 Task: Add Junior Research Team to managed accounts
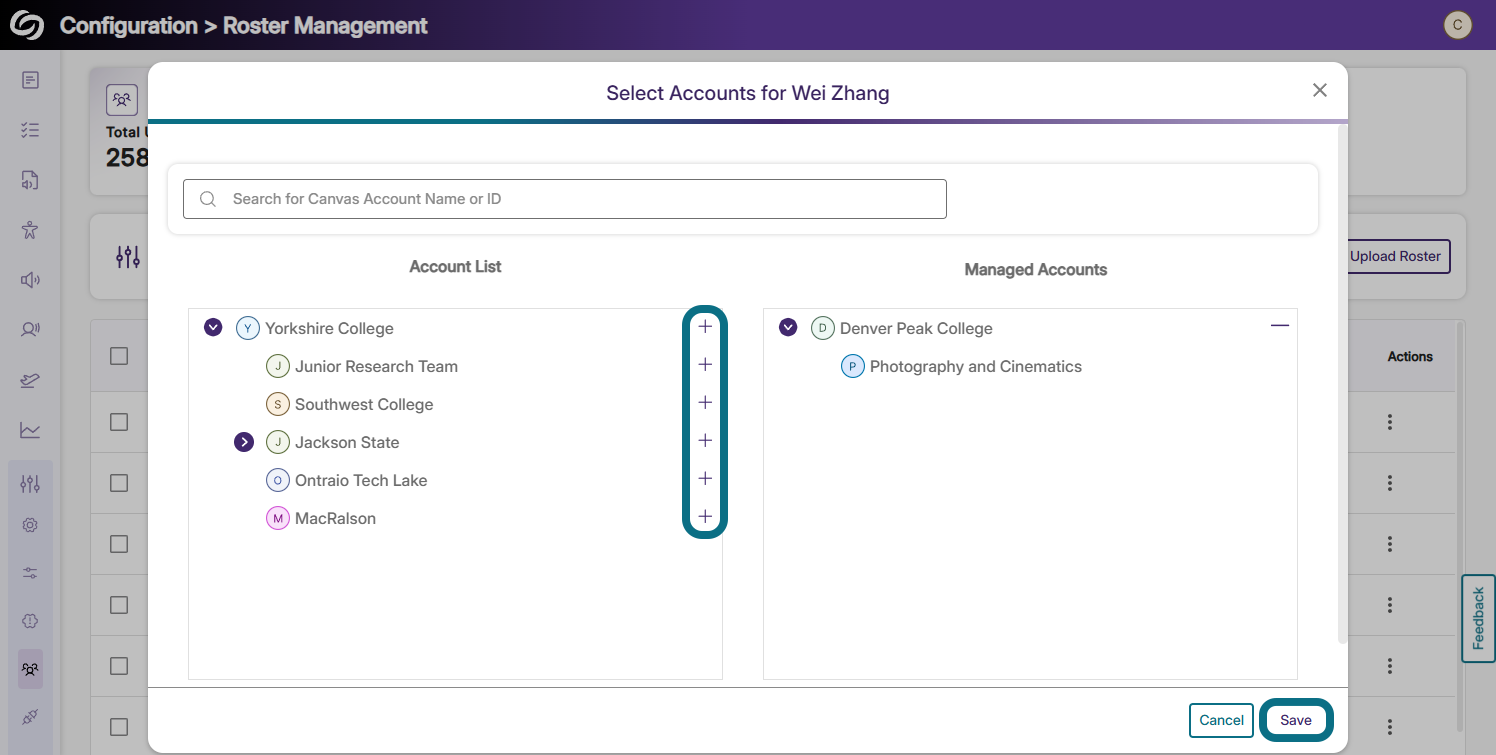pos(705,365)
